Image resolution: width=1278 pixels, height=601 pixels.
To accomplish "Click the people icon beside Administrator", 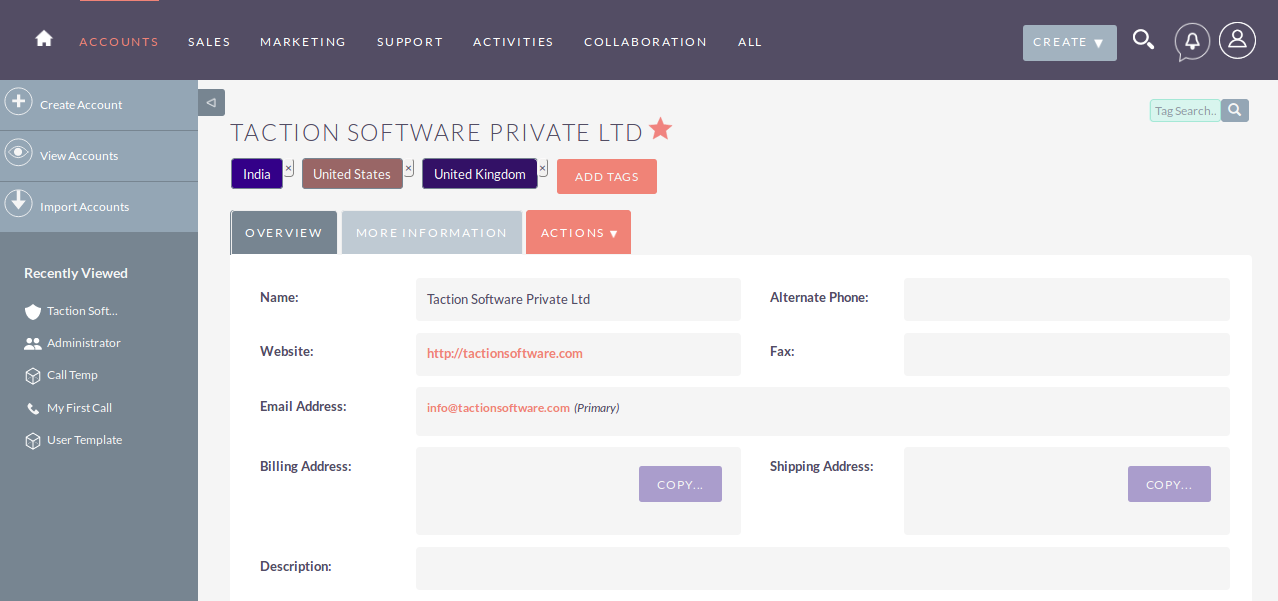I will click(x=33, y=343).
